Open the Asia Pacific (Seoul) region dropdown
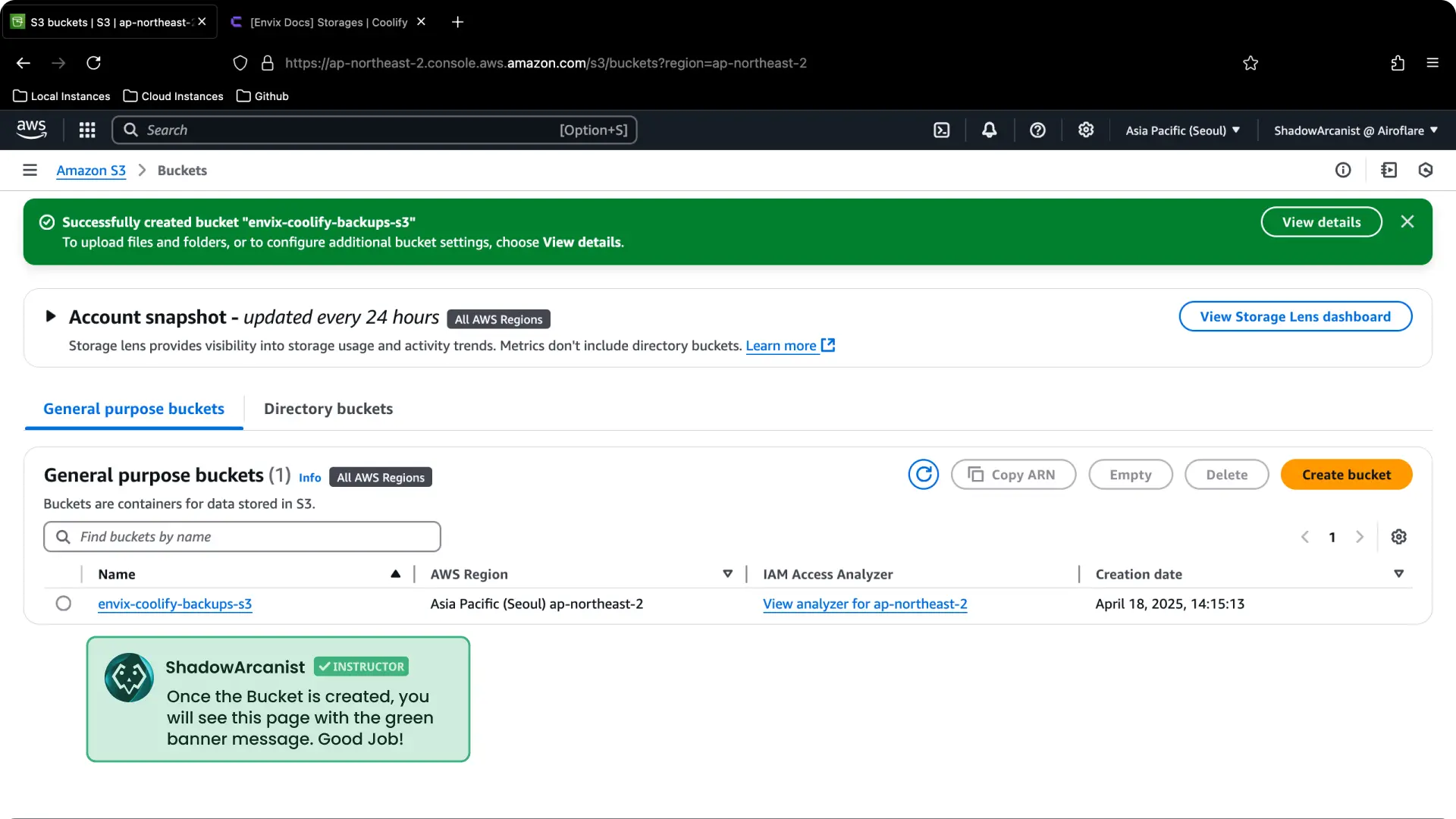The height and width of the screenshot is (819, 1456). (1183, 130)
